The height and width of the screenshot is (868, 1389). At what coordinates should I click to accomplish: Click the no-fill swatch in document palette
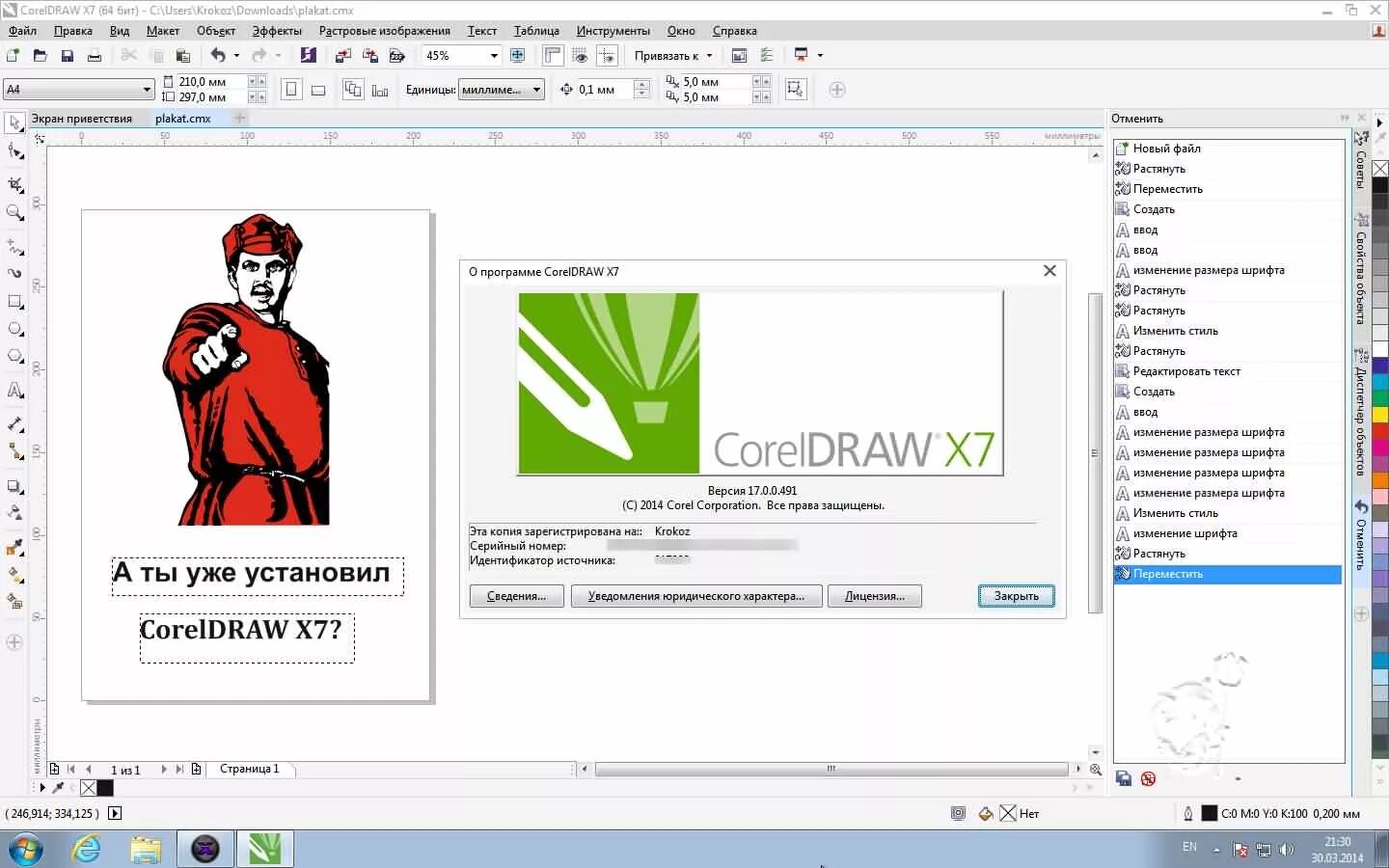pos(89,788)
